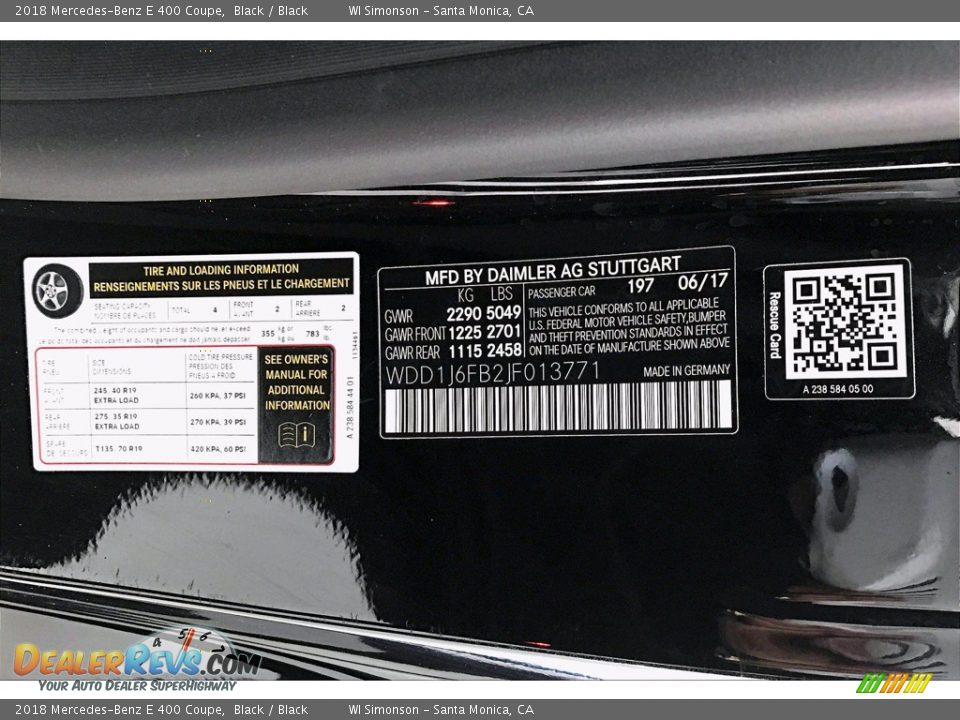This screenshot has width=960, height=720.
Task: Click the 783 lbs load value
Action: click(312, 334)
